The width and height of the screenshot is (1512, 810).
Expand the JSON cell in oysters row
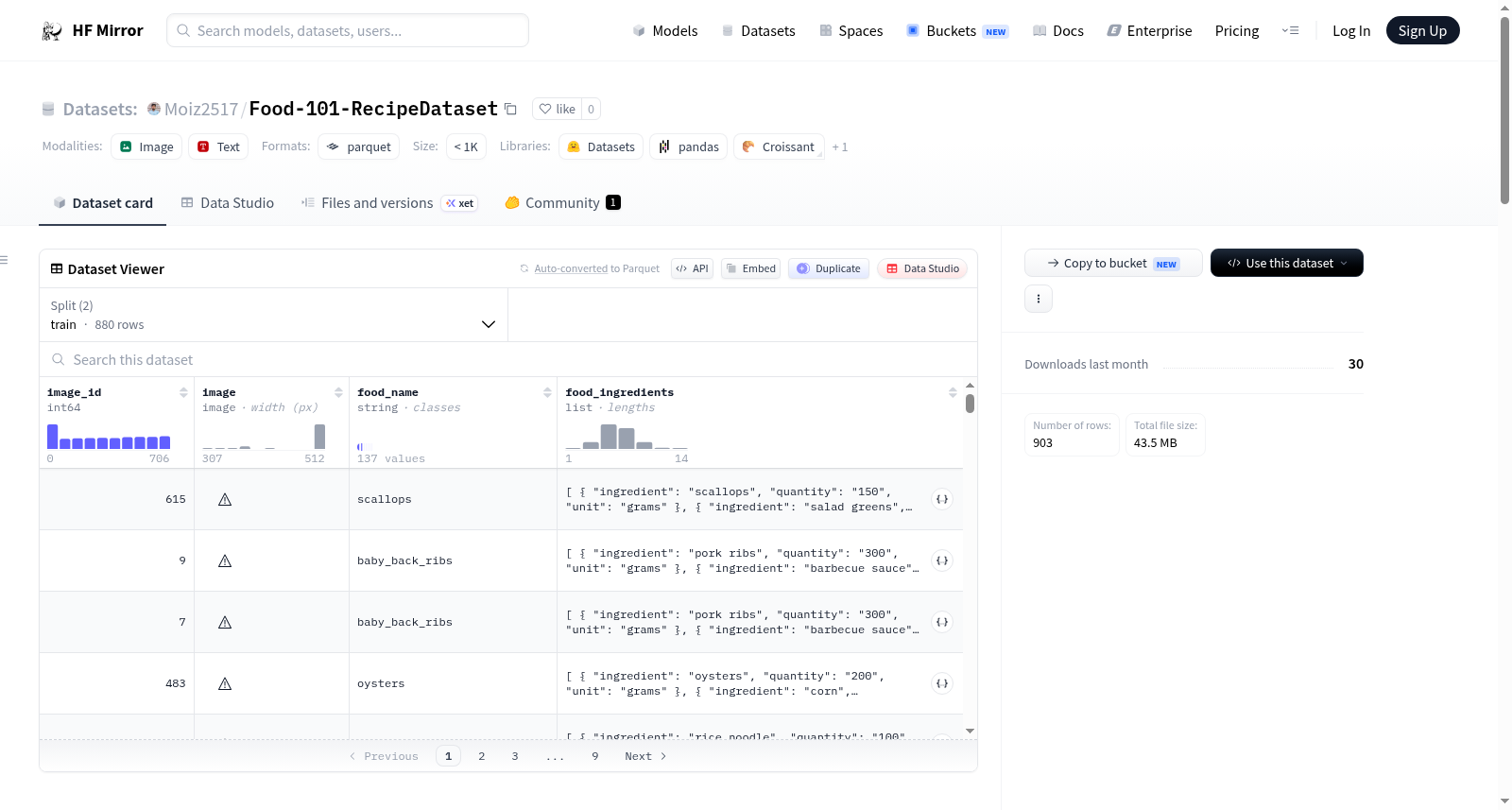pos(942,683)
